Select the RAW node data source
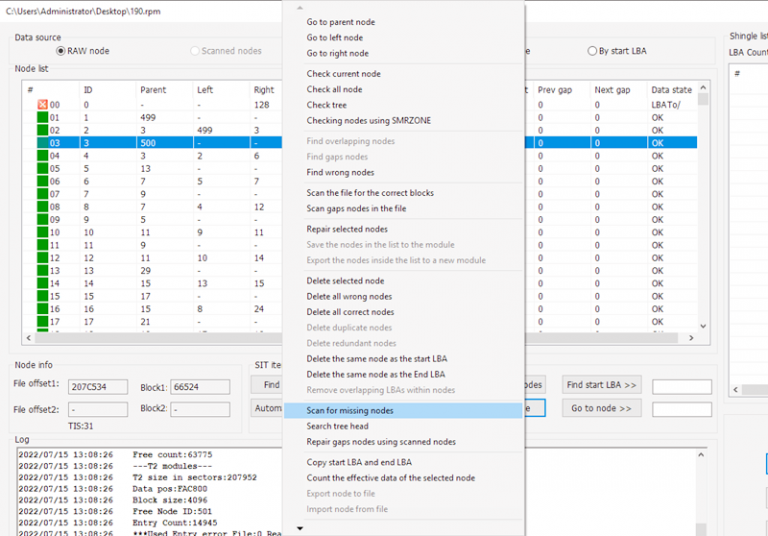Screen dimensions: 768x536 click(x=62, y=51)
